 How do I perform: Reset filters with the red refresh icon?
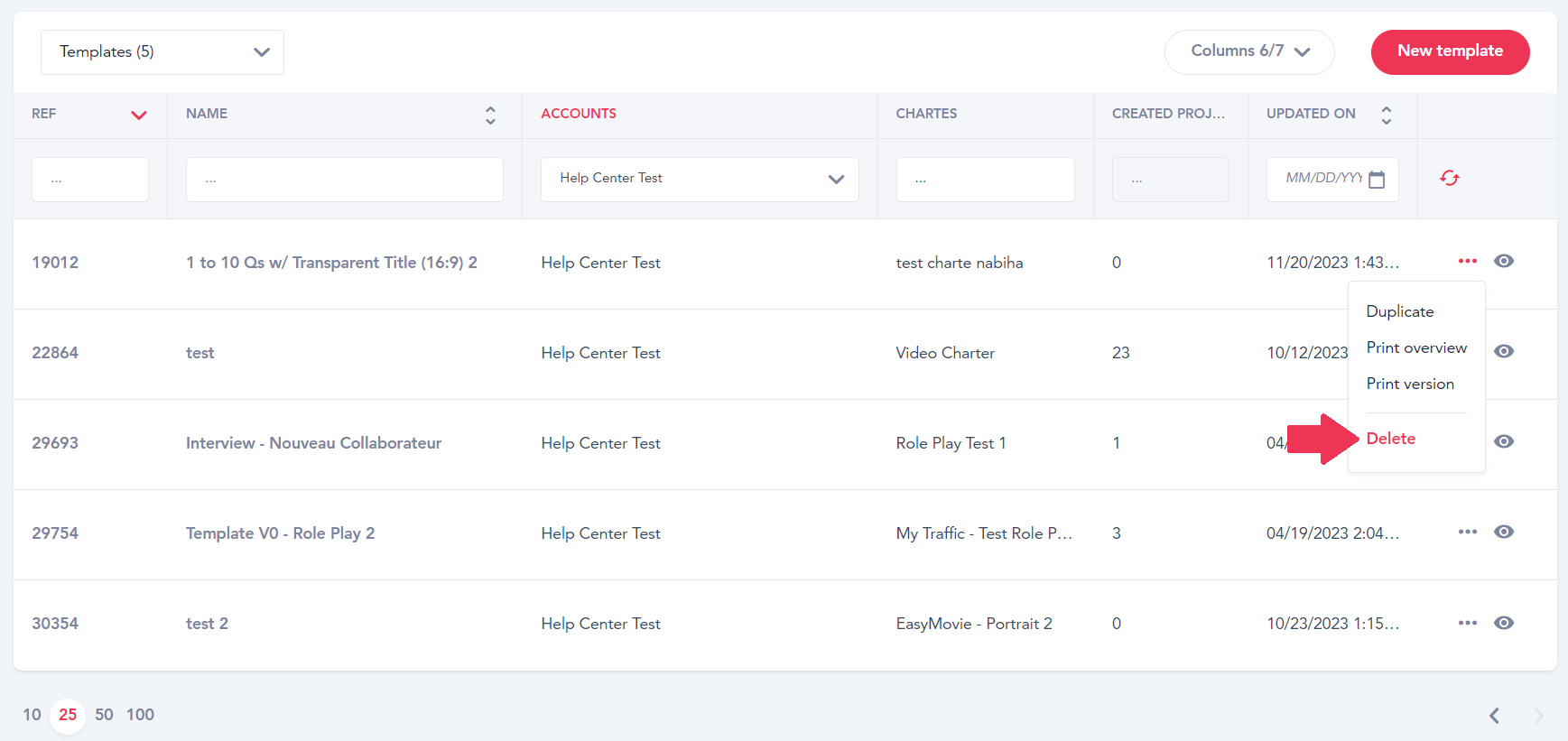click(x=1450, y=178)
